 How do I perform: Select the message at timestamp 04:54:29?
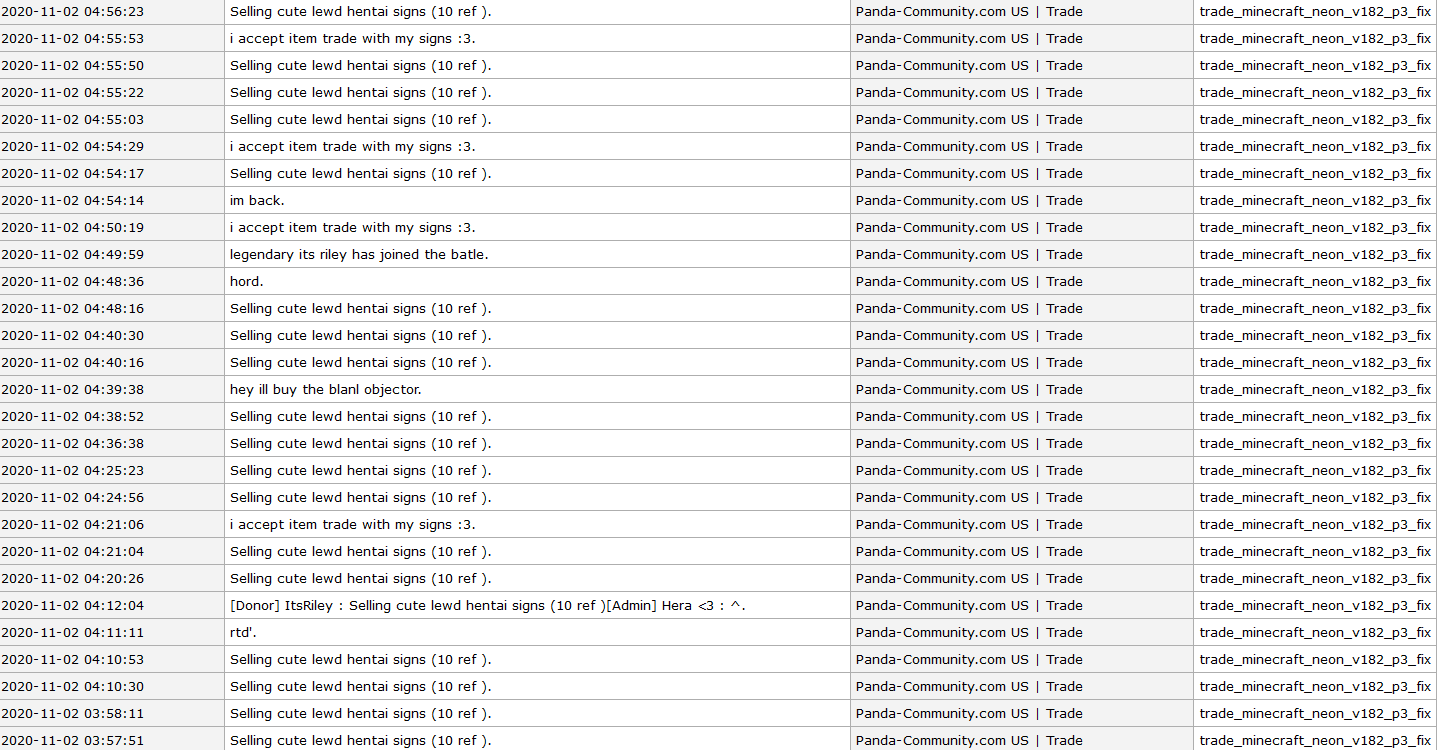tap(352, 146)
